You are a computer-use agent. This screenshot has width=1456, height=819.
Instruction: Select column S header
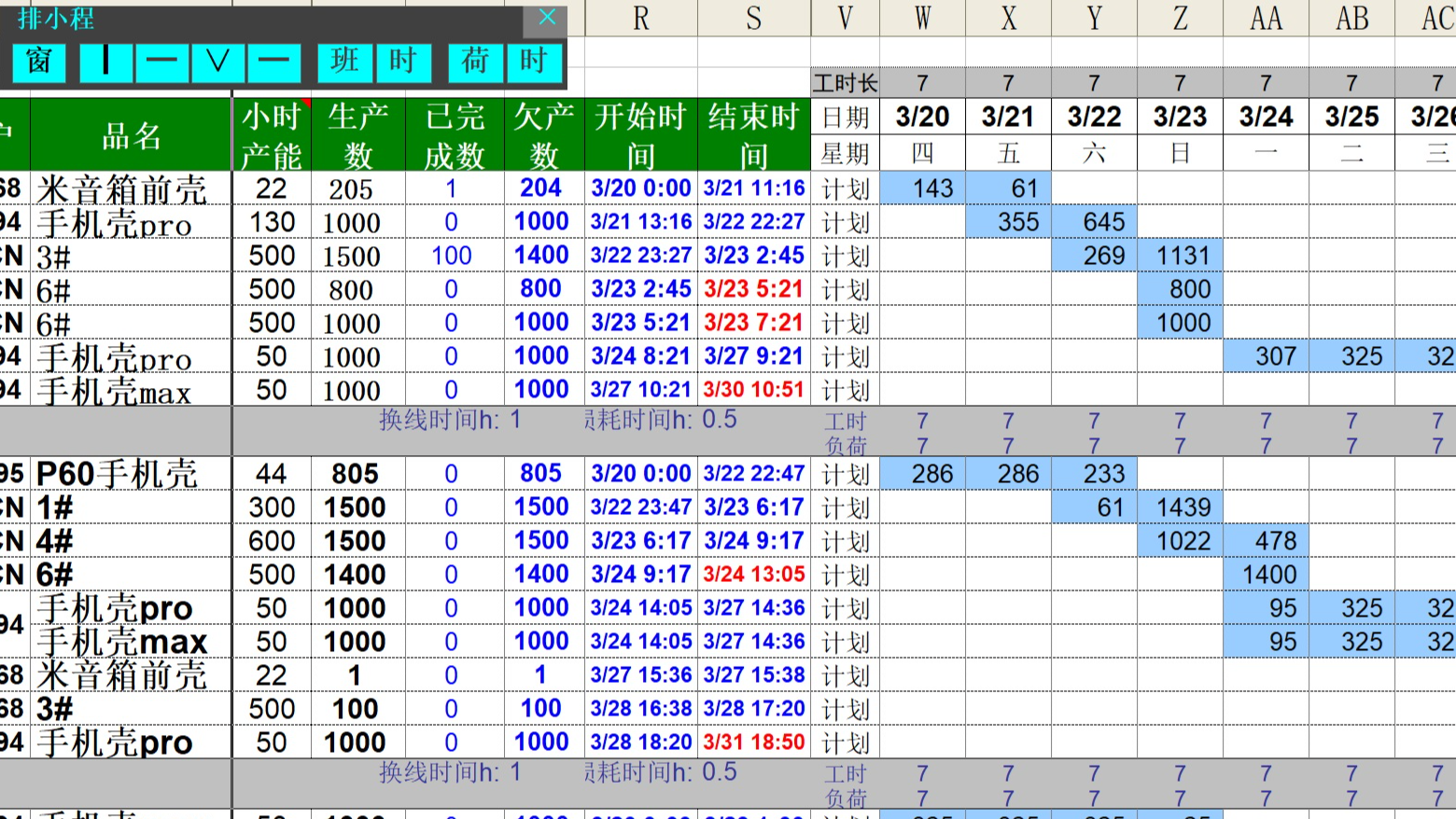click(x=754, y=18)
